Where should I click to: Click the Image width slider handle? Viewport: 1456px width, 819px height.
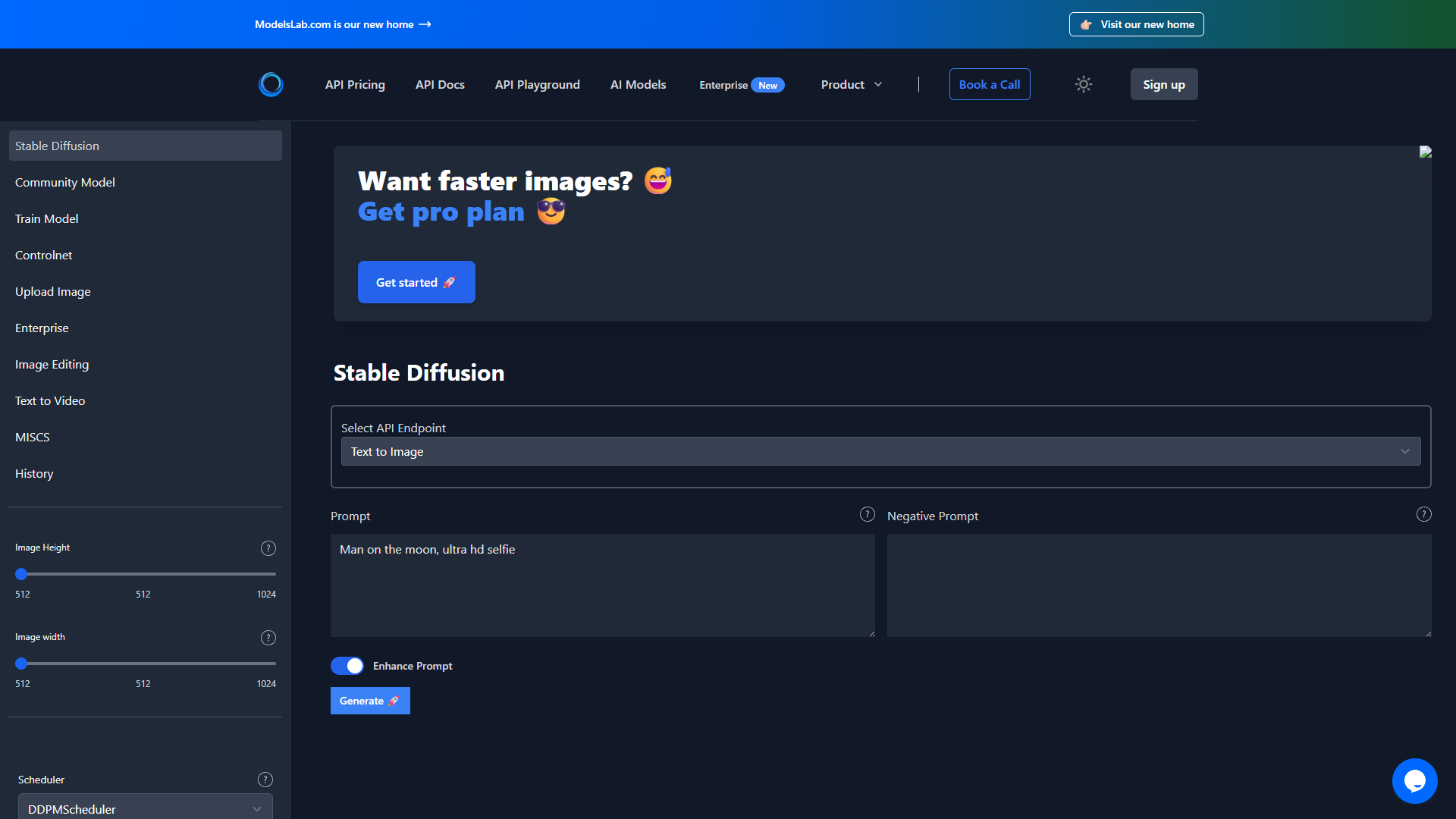[21, 664]
